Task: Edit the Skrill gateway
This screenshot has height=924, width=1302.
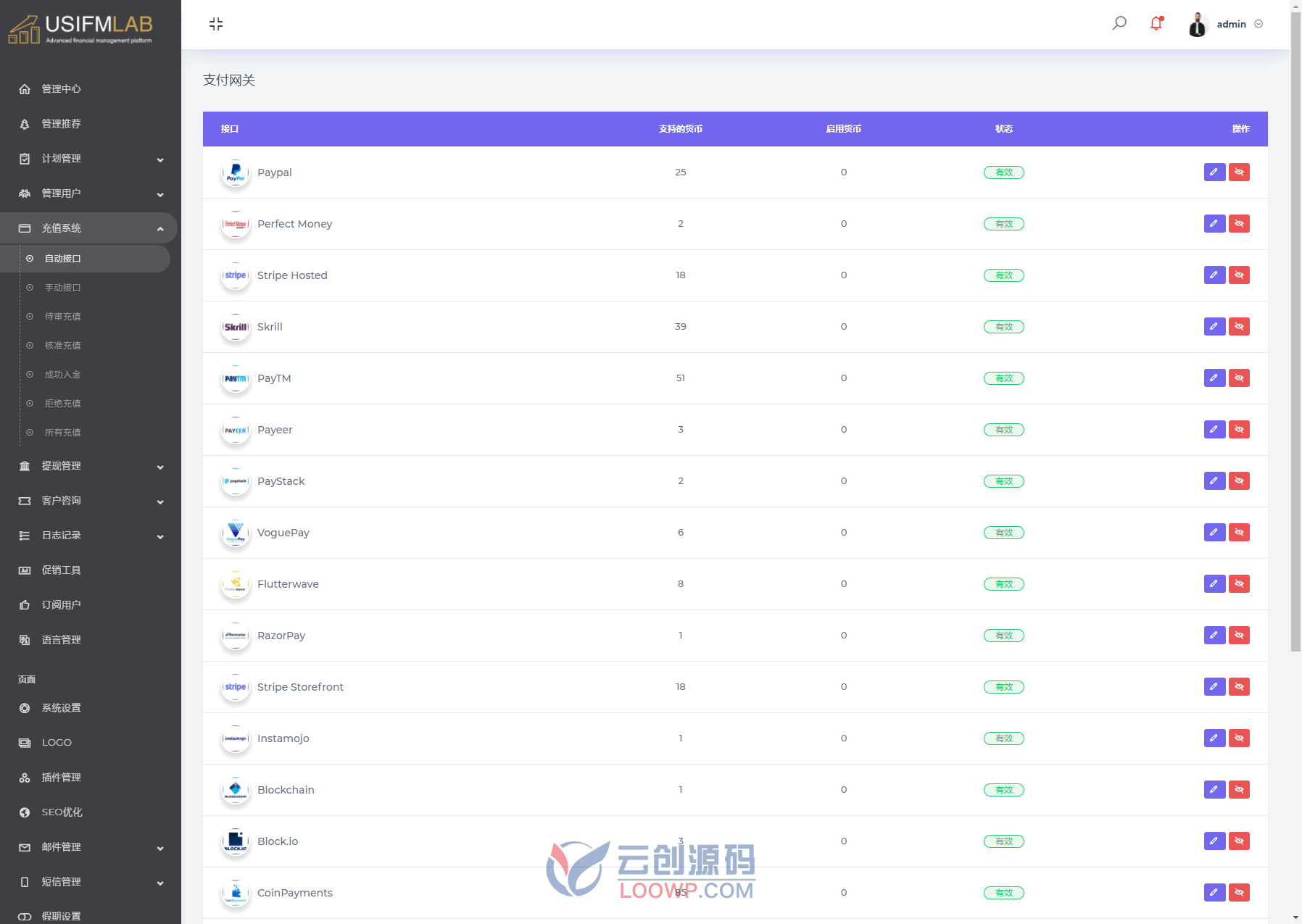Action: click(x=1214, y=327)
